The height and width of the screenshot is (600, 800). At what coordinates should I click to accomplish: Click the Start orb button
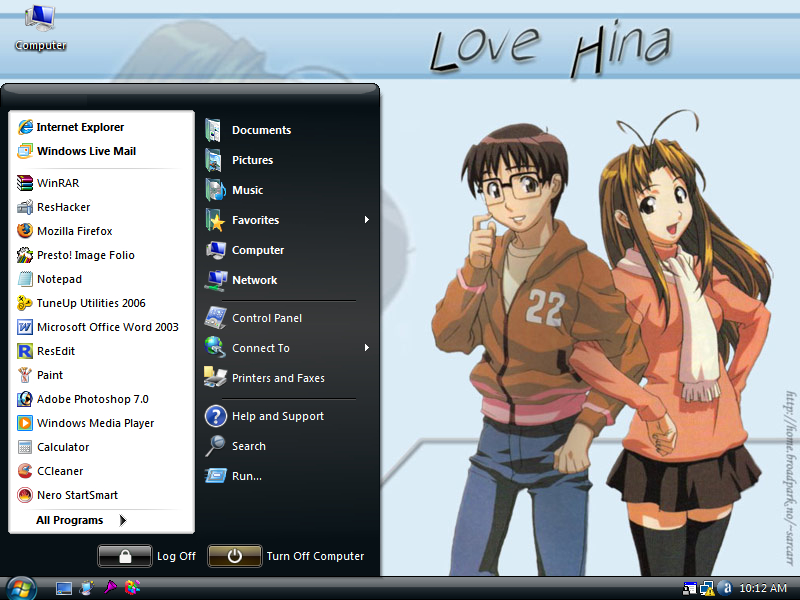pyautogui.click(x=21, y=589)
